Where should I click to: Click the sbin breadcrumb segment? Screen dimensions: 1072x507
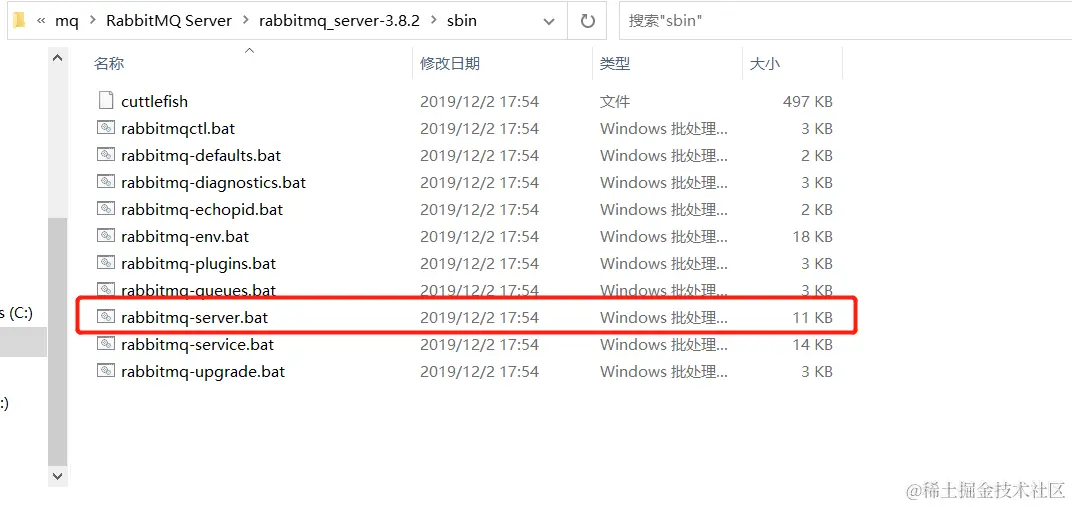pyautogui.click(x=461, y=20)
